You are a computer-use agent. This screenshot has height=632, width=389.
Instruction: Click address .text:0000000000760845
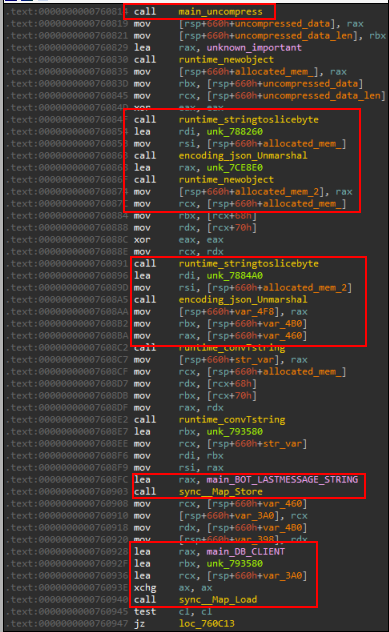click(67, 96)
